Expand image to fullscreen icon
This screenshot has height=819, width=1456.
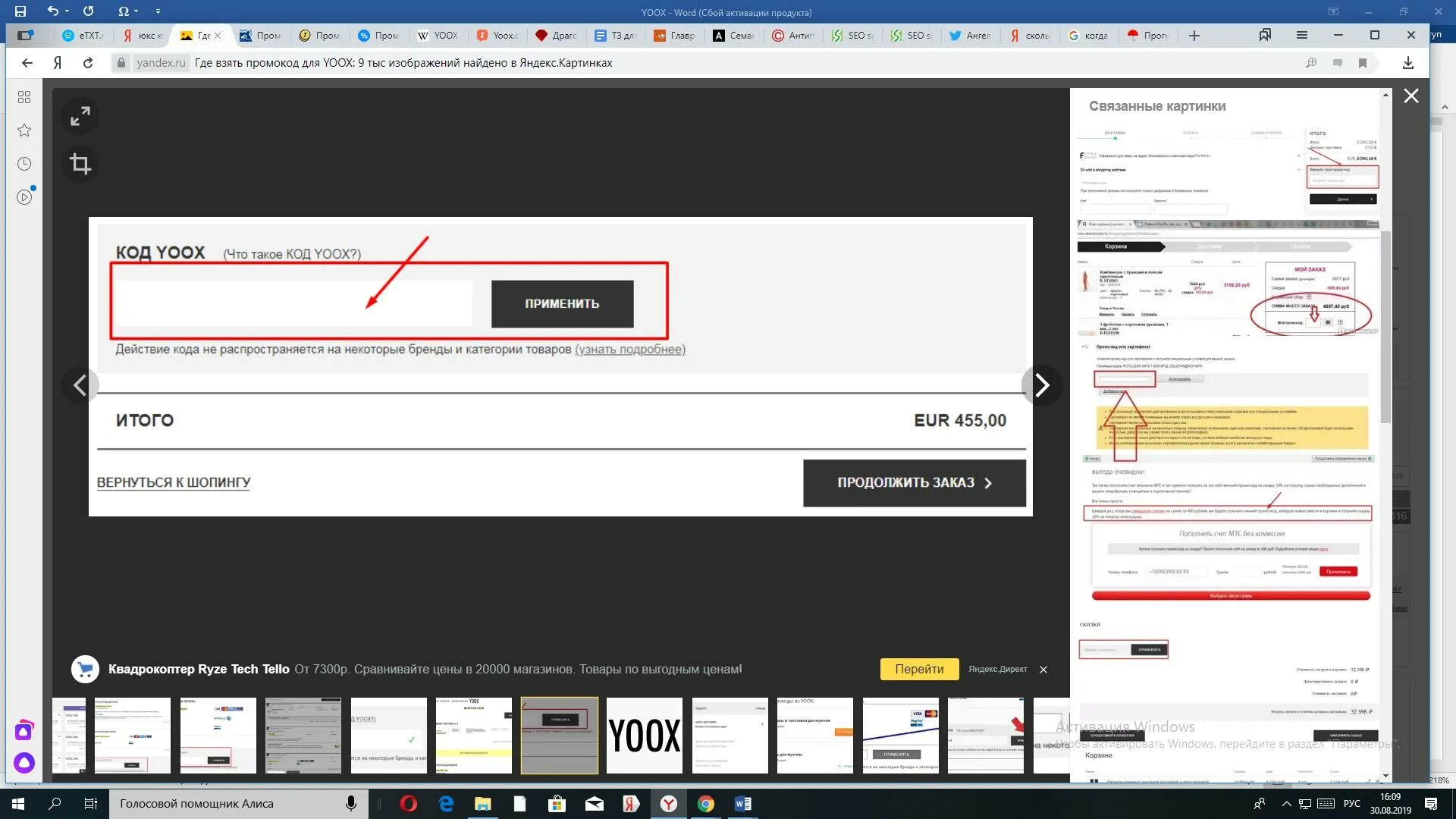tap(80, 116)
